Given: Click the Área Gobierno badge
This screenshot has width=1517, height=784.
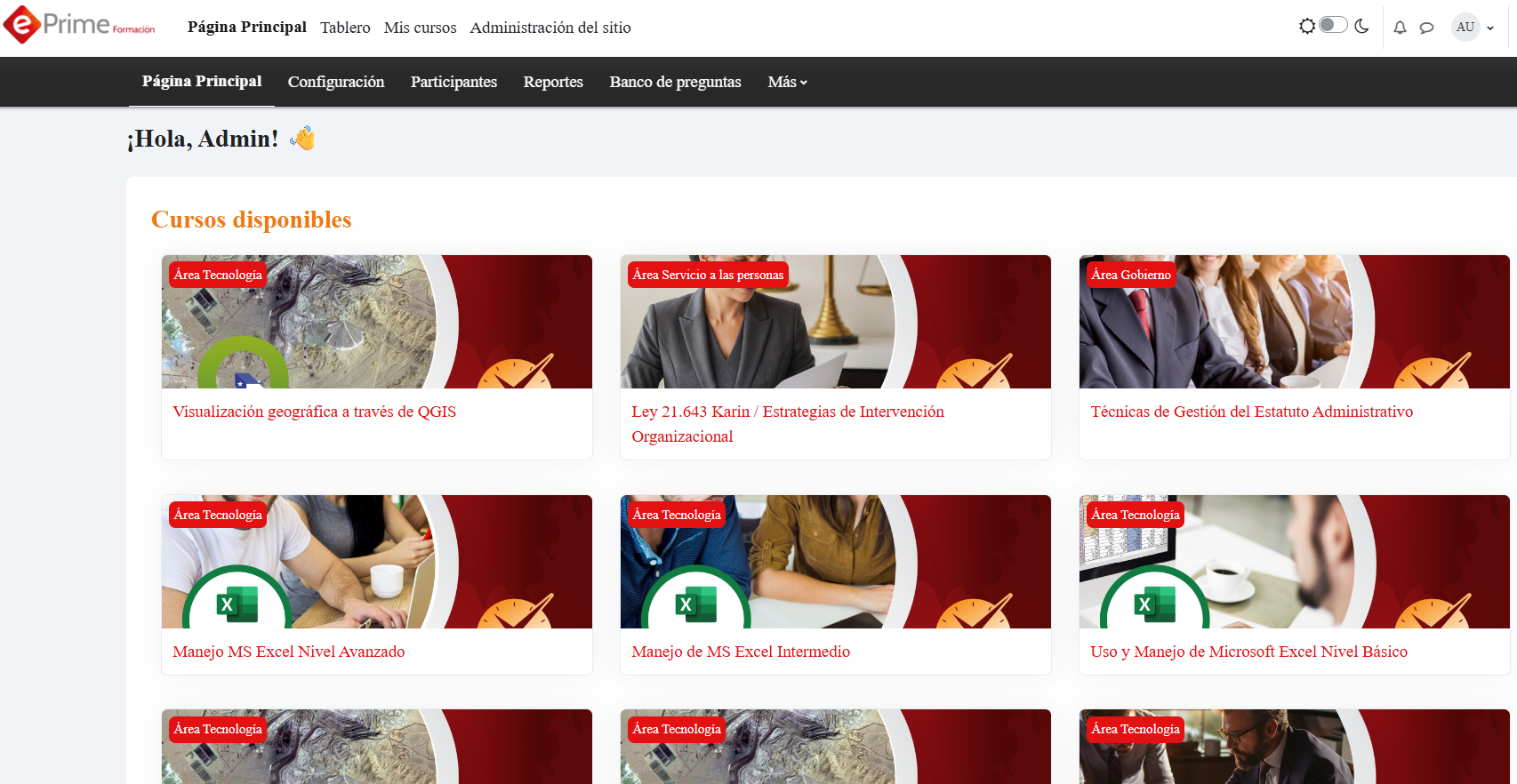Looking at the screenshot, I should pyautogui.click(x=1131, y=275).
